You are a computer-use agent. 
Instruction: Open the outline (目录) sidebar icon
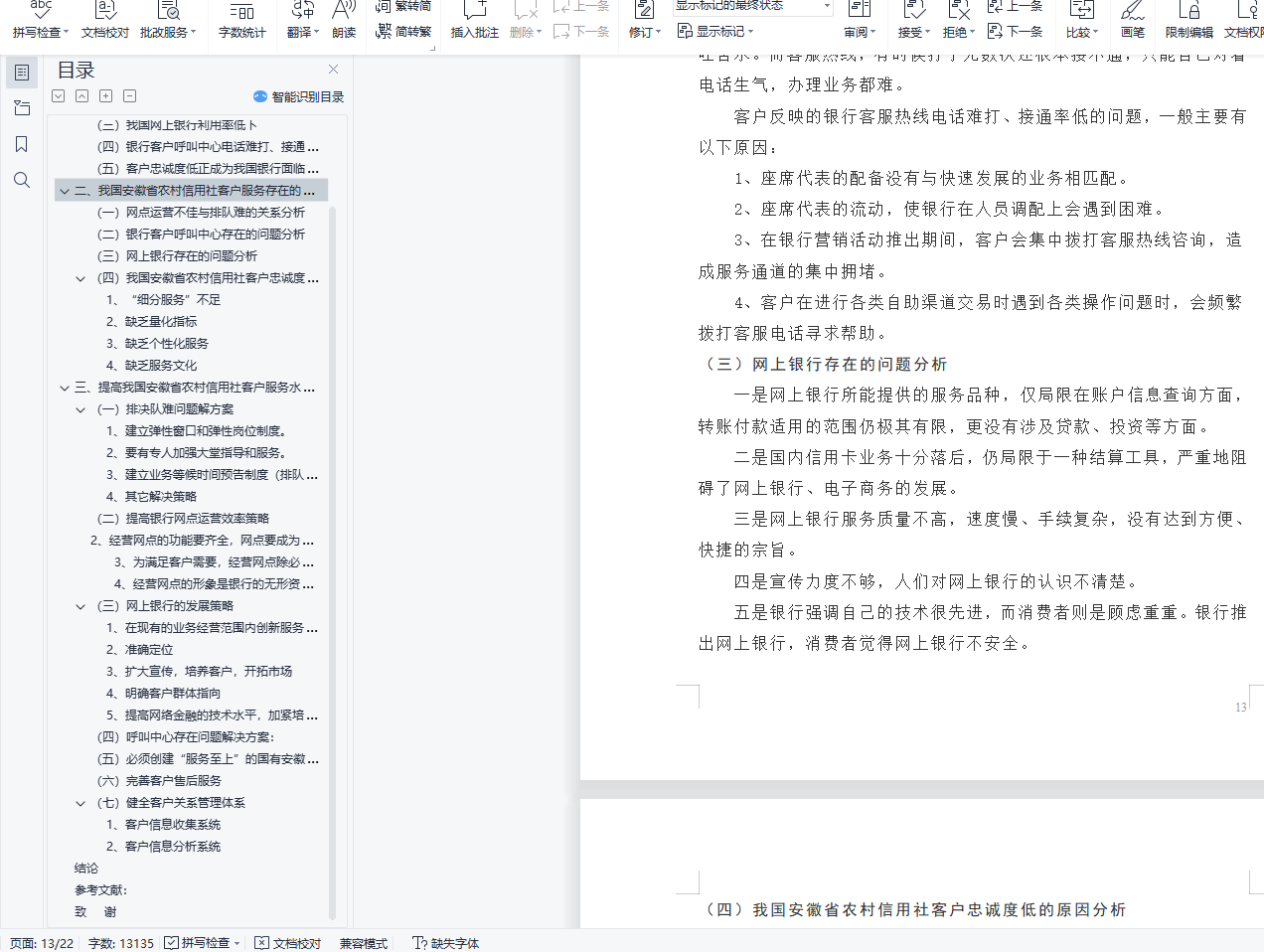coord(22,72)
